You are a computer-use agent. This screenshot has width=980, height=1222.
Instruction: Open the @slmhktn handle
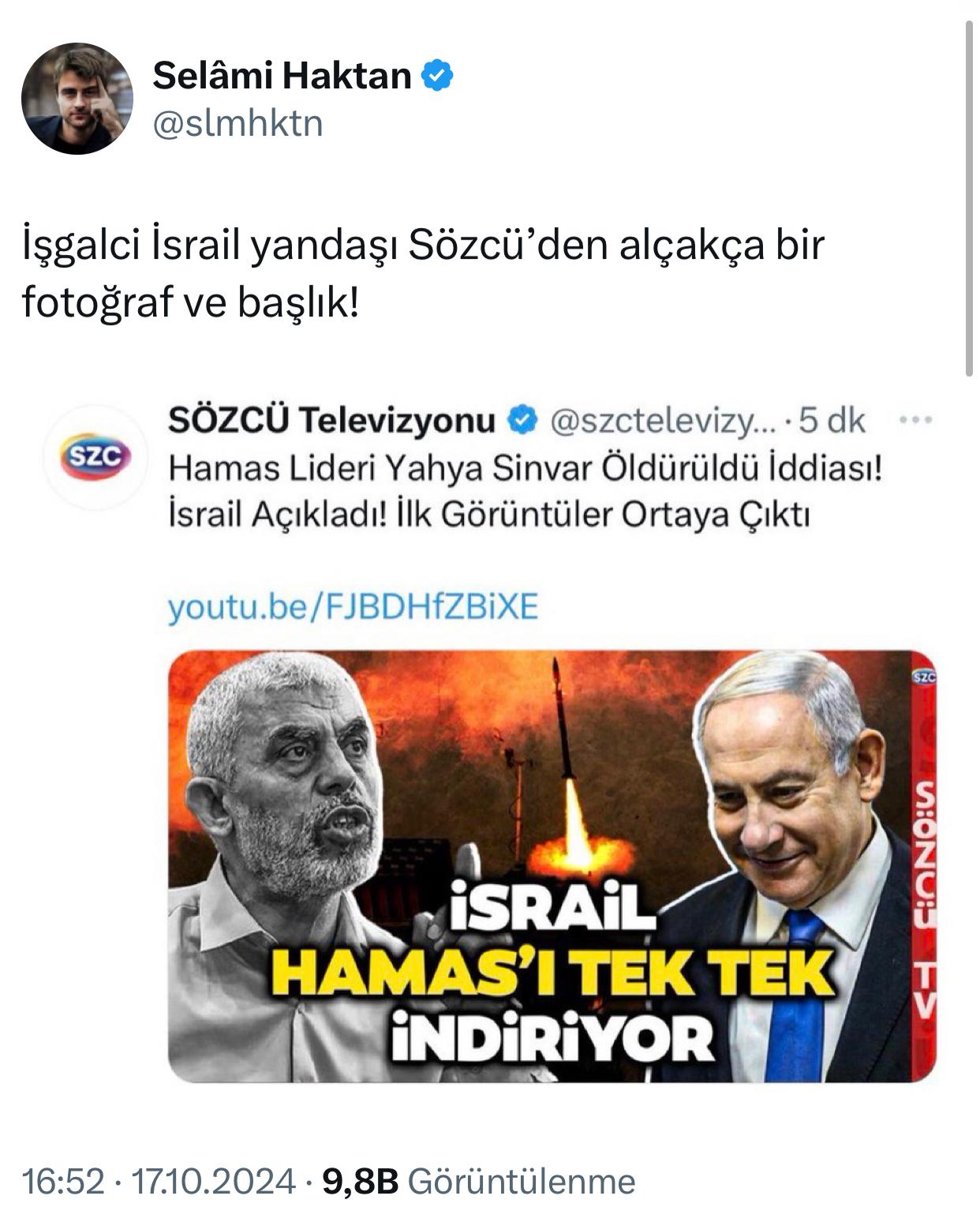[x=238, y=123]
